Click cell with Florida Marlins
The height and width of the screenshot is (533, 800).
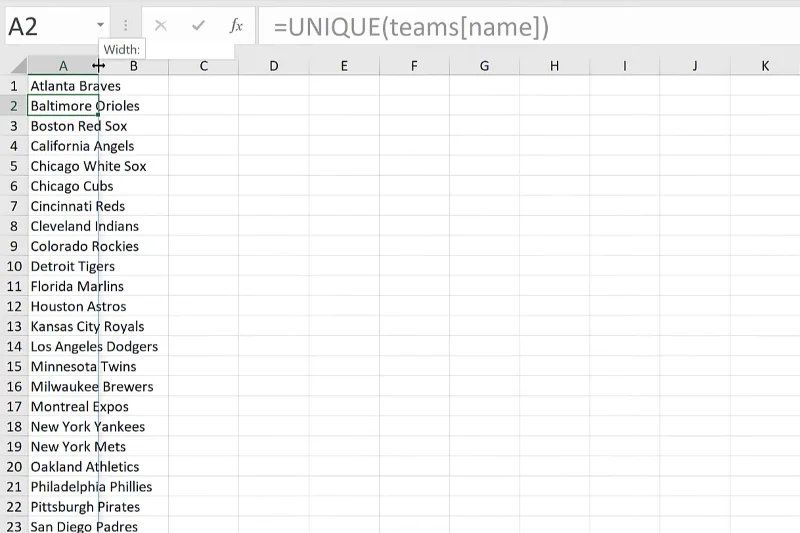[x=63, y=286]
